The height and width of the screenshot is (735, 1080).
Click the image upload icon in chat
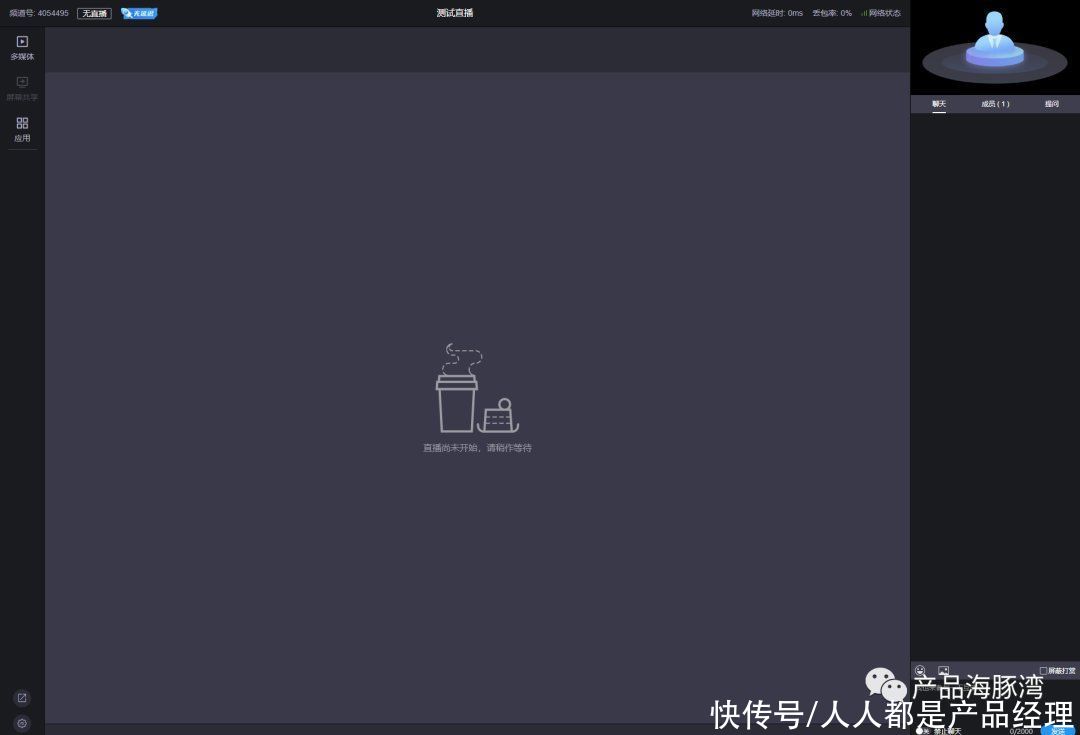click(x=943, y=671)
